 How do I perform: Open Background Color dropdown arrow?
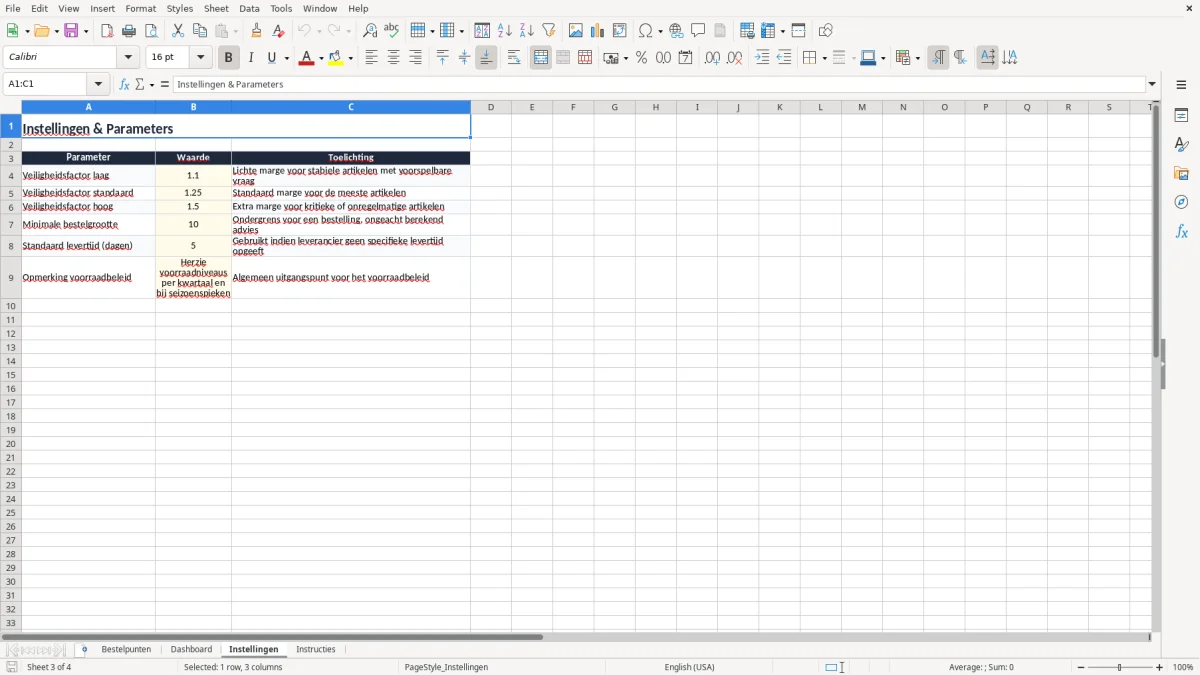(x=350, y=58)
